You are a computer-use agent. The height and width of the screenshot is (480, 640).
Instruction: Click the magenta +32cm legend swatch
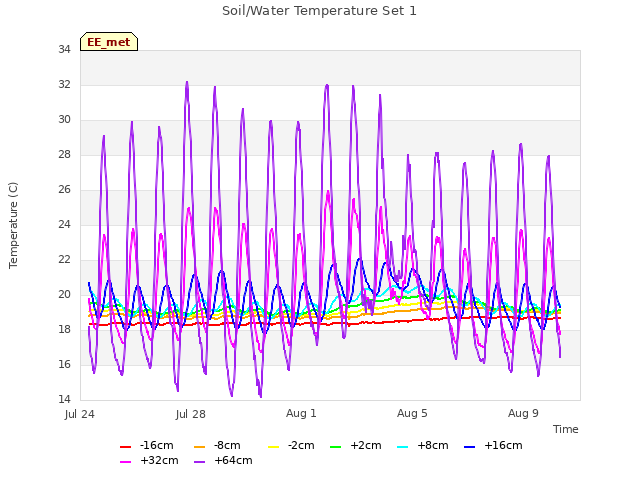point(125,462)
